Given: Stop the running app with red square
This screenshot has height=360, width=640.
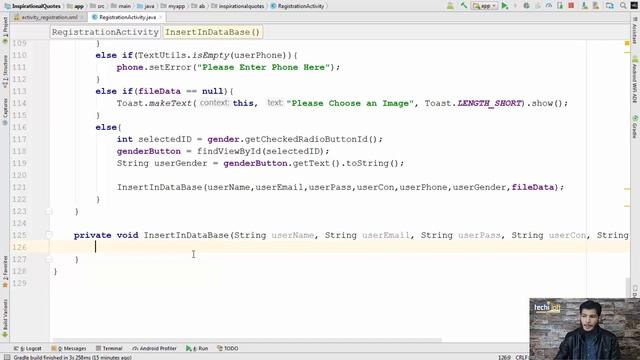Looking at the screenshot, I should click(x=571, y=6).
